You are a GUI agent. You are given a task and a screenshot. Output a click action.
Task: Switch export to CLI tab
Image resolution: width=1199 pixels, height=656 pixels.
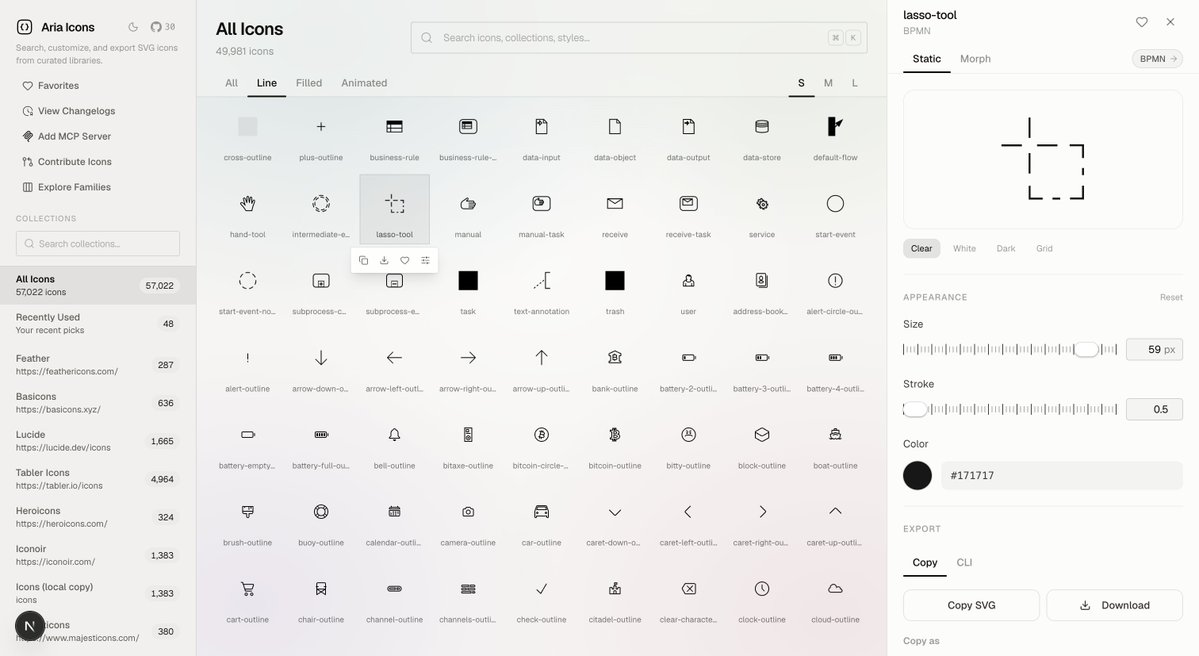(x=964, y=563)
